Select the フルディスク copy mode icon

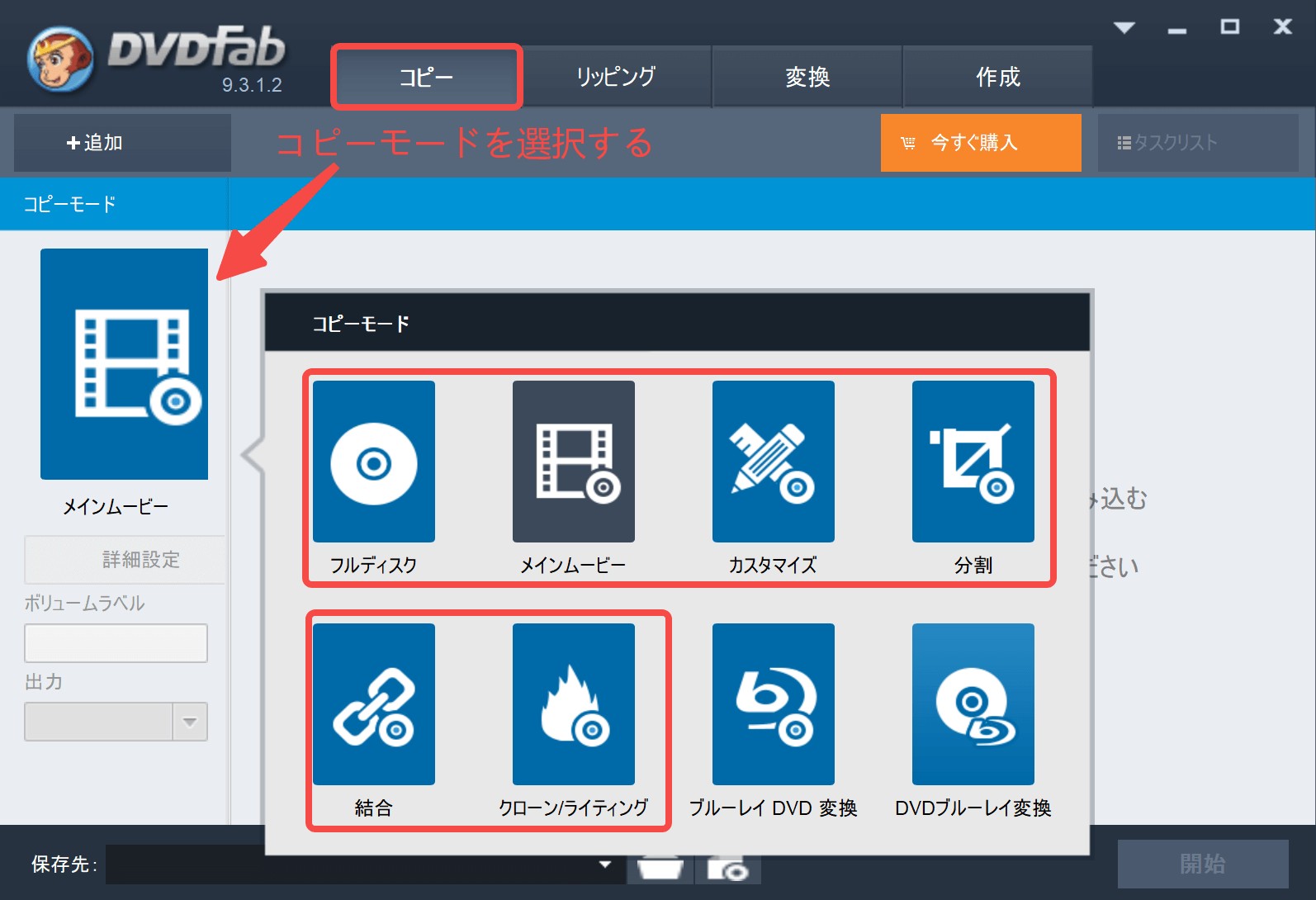click(x=373, y=462)
